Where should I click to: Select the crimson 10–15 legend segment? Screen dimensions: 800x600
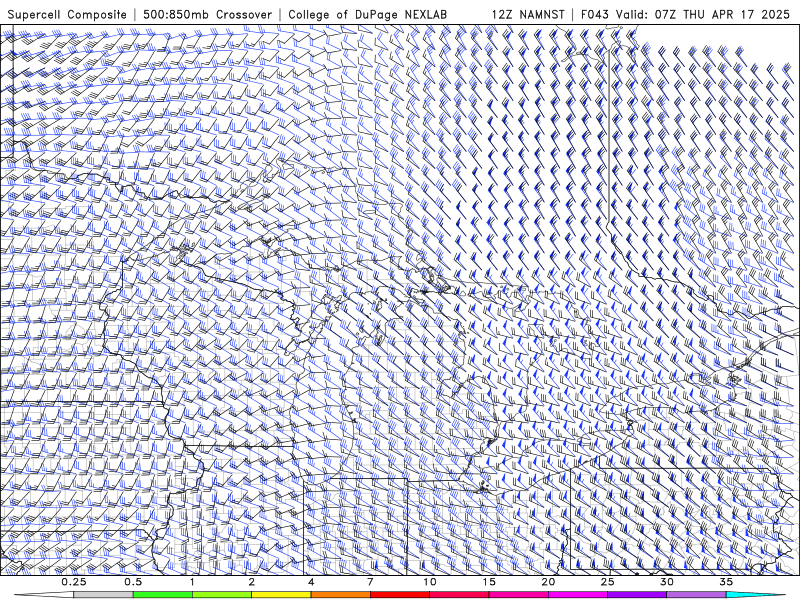[459, 595]
